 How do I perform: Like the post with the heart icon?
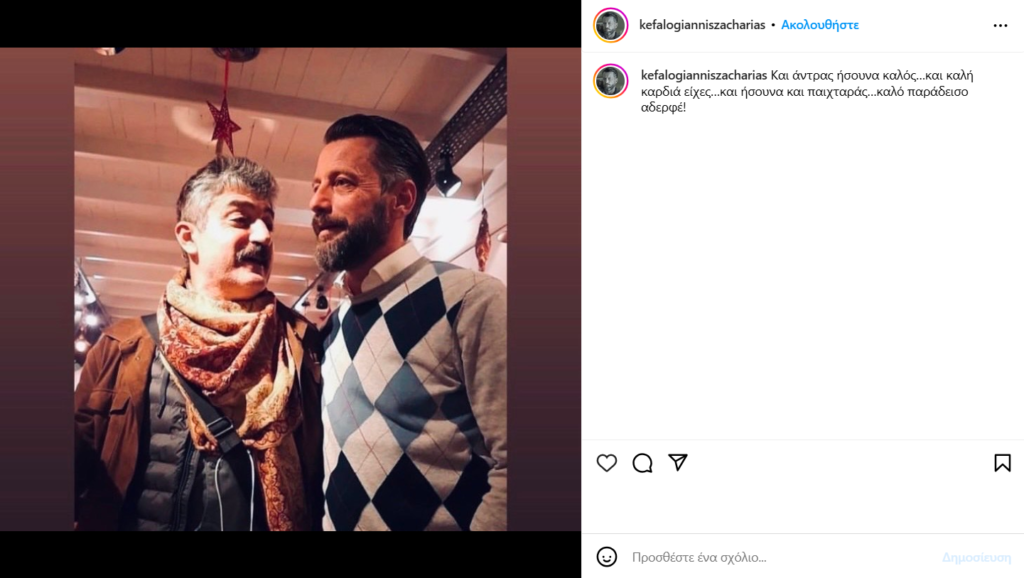click(x=607, y=463)
